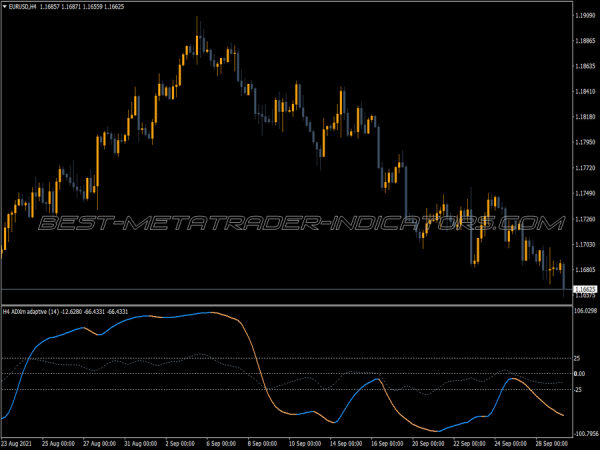Click the 25 level label on indicator scale

577,359
